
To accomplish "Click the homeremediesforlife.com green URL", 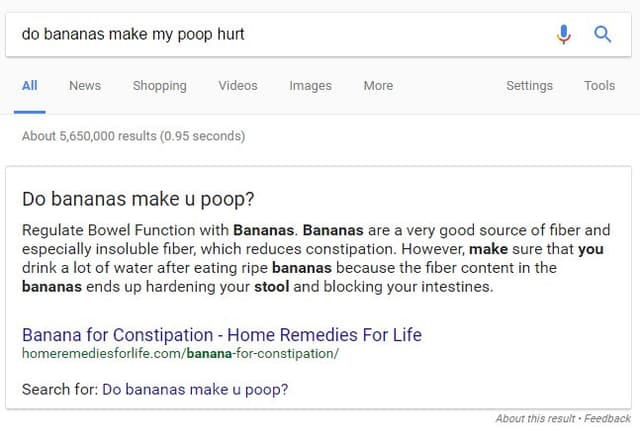I will 180,353.
